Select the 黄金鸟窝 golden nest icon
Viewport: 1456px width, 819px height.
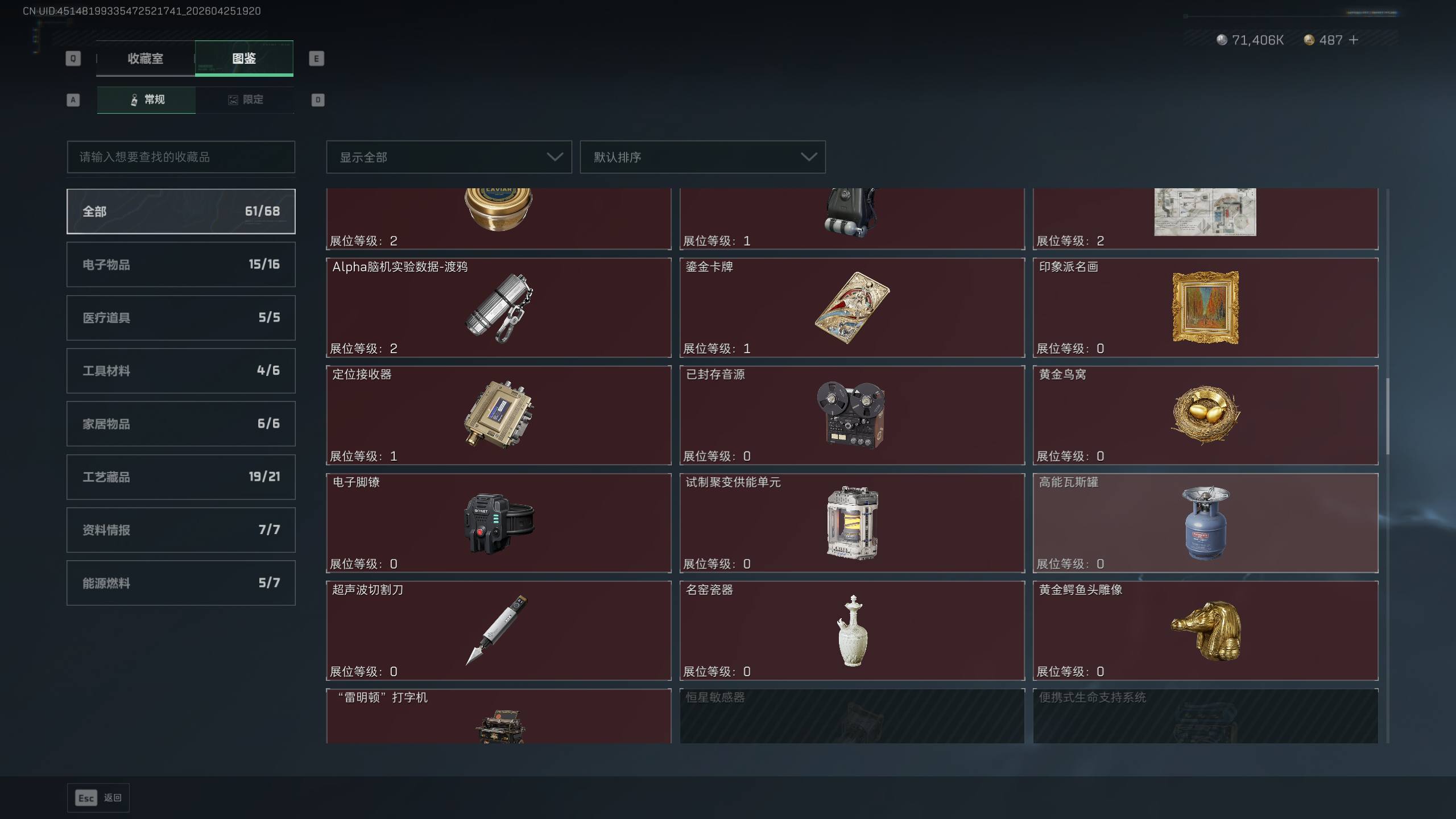(1206, 414)
